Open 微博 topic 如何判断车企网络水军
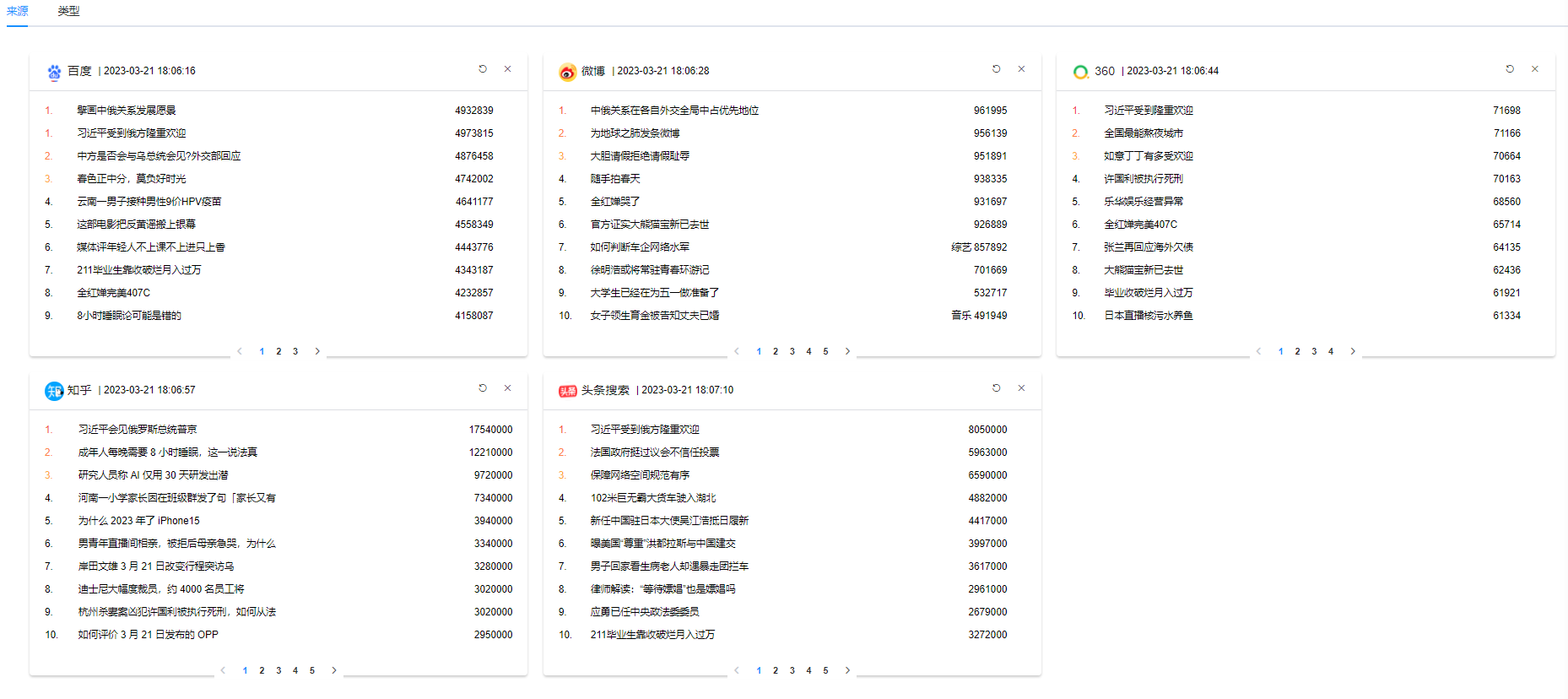This screenshot has height=699, width=1568. 641,247
